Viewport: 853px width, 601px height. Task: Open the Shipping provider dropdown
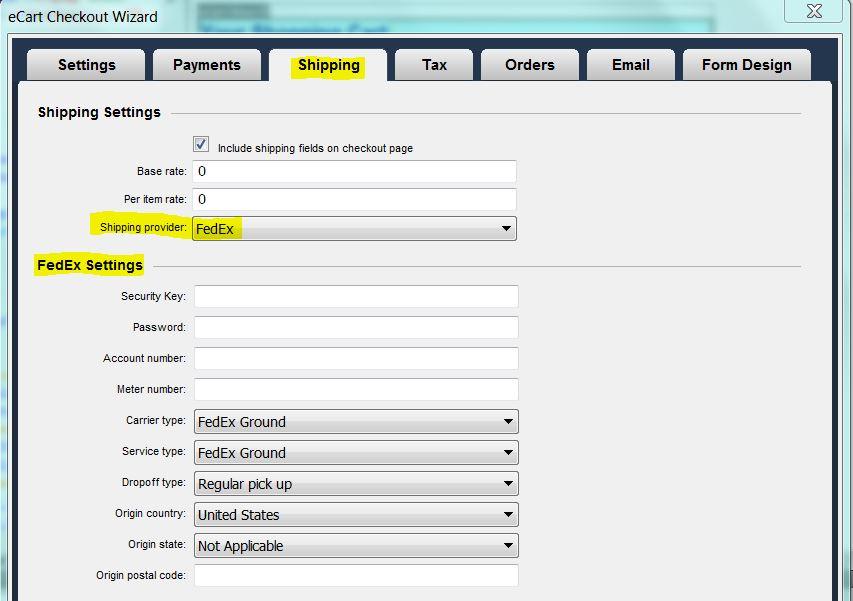click(x=354, y=228)
